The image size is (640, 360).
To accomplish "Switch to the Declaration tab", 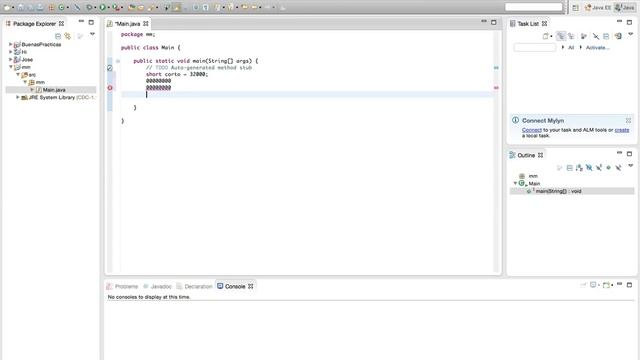I will click(x=195, y=287).
